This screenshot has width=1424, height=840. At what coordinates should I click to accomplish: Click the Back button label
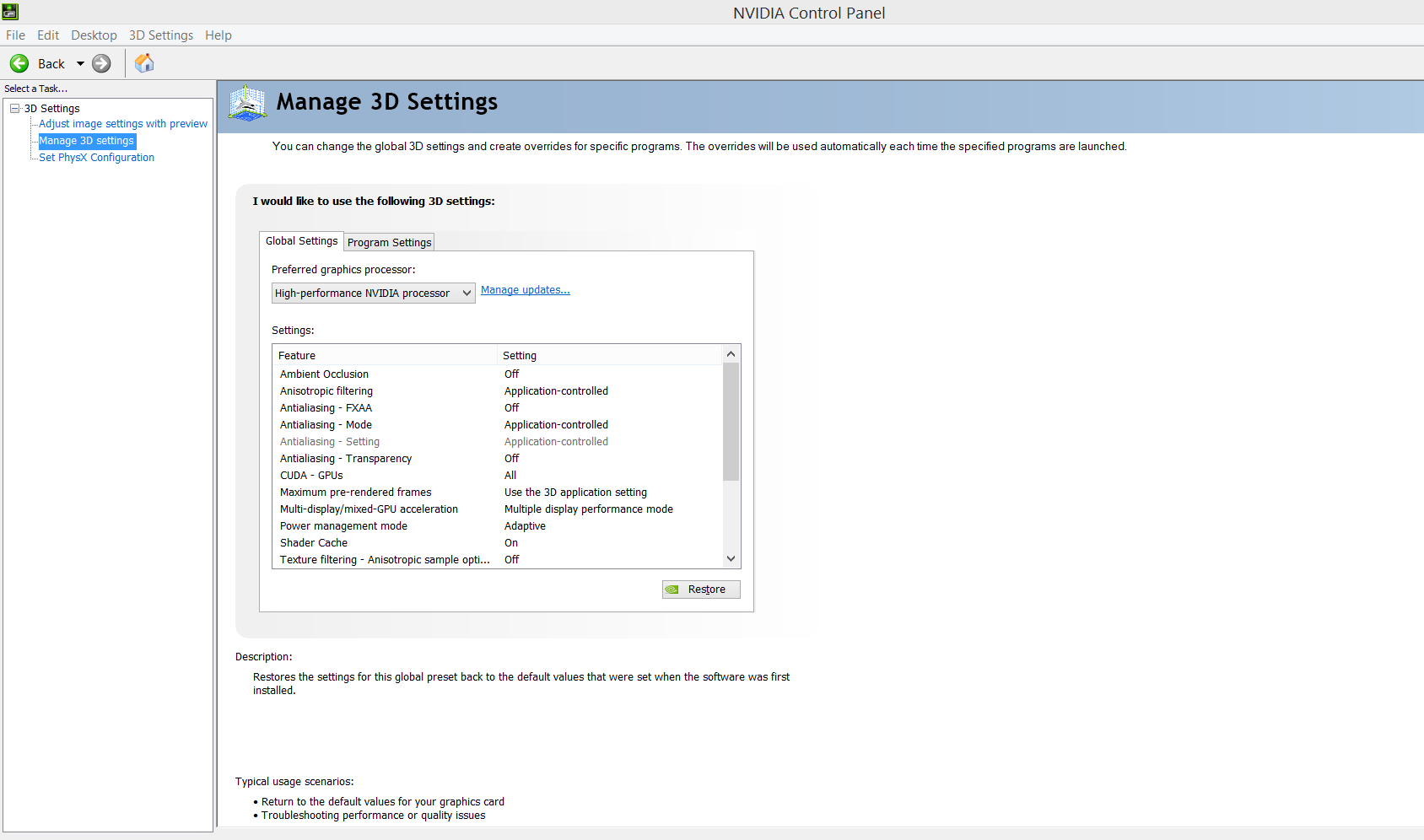[51, 64]
